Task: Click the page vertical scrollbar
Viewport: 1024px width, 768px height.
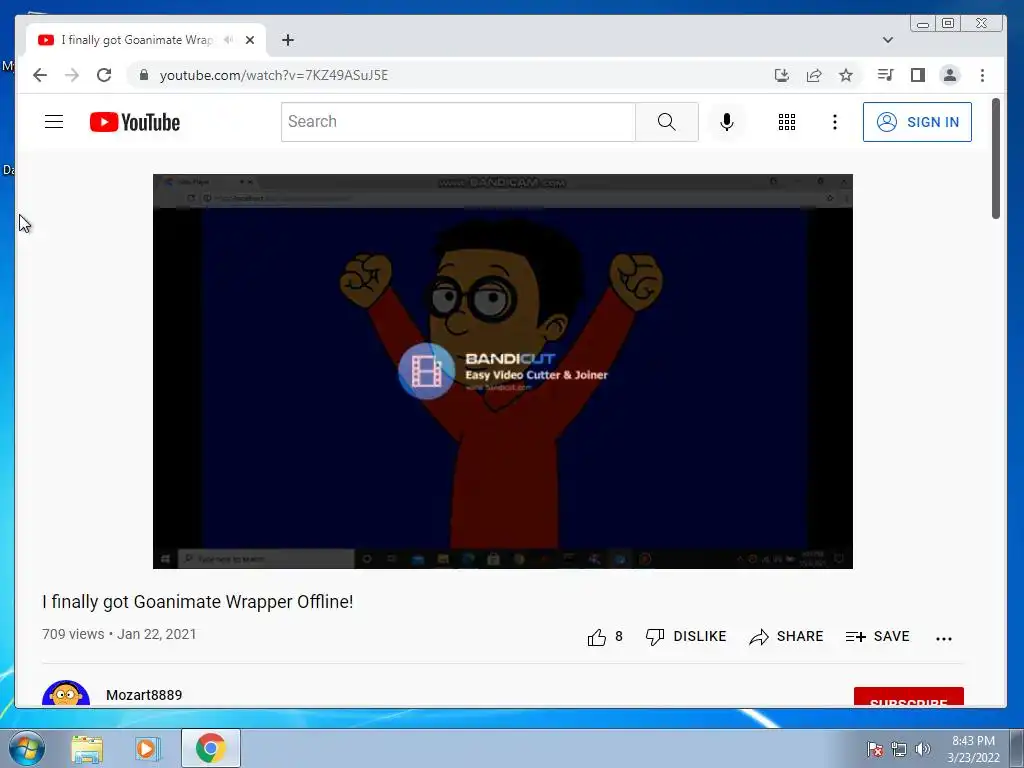Action: (995, 159)
